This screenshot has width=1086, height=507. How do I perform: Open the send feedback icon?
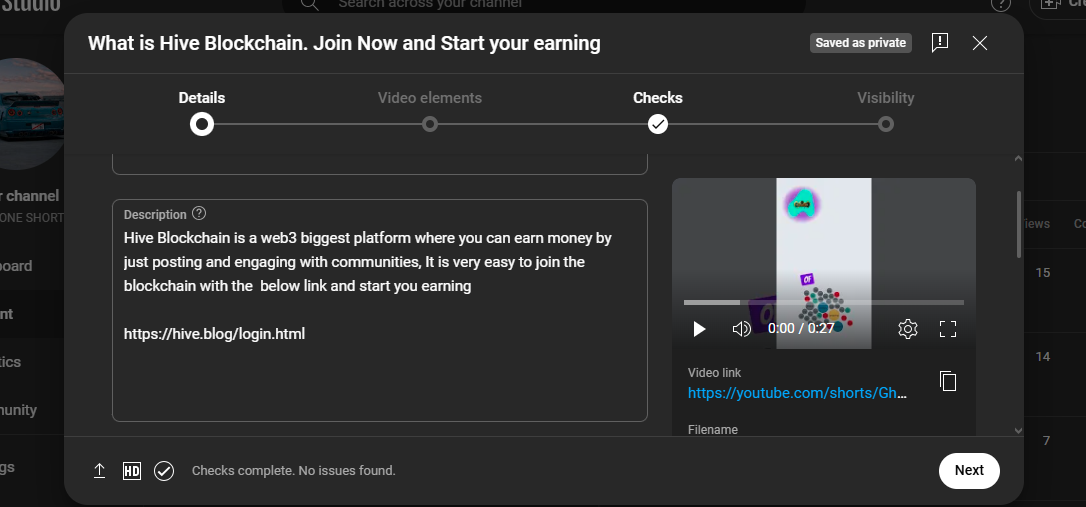pyautogui.click(x=940, y=43)
